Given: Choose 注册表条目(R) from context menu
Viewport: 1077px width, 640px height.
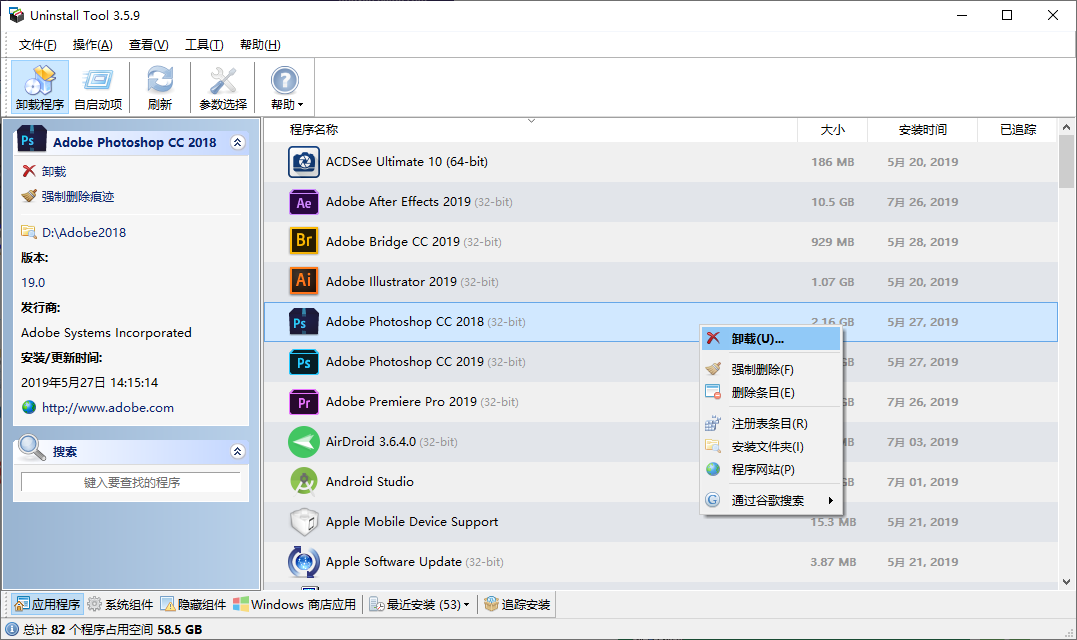Looking at the screenshot, I should [771, 424].
